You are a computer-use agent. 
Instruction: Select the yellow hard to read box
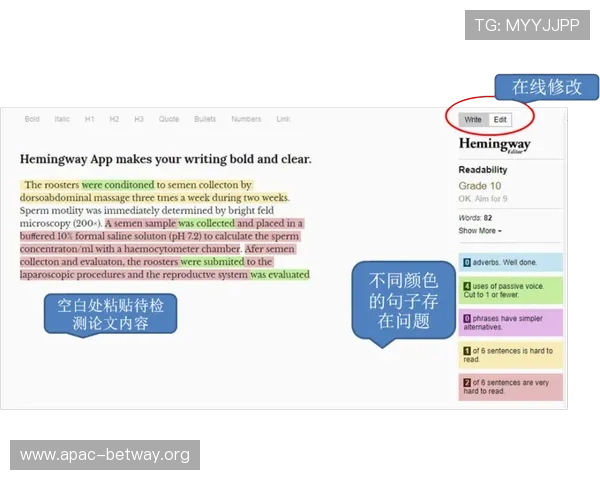click(510, 355)
